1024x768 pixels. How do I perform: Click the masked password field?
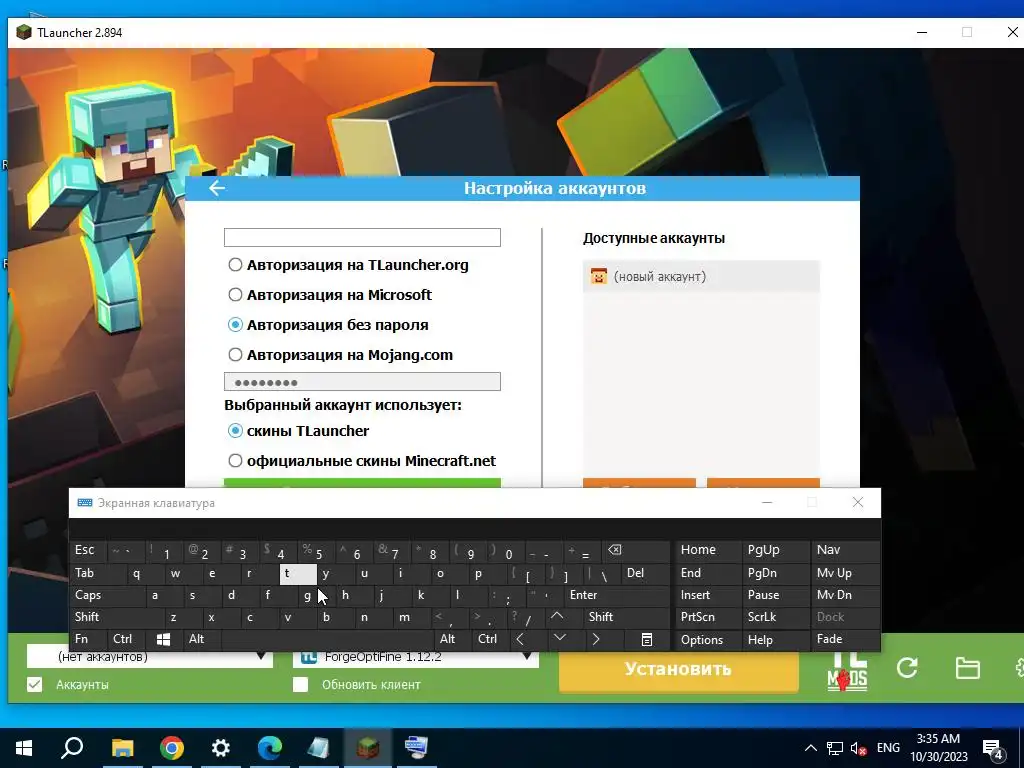click(x=362, y=382)
